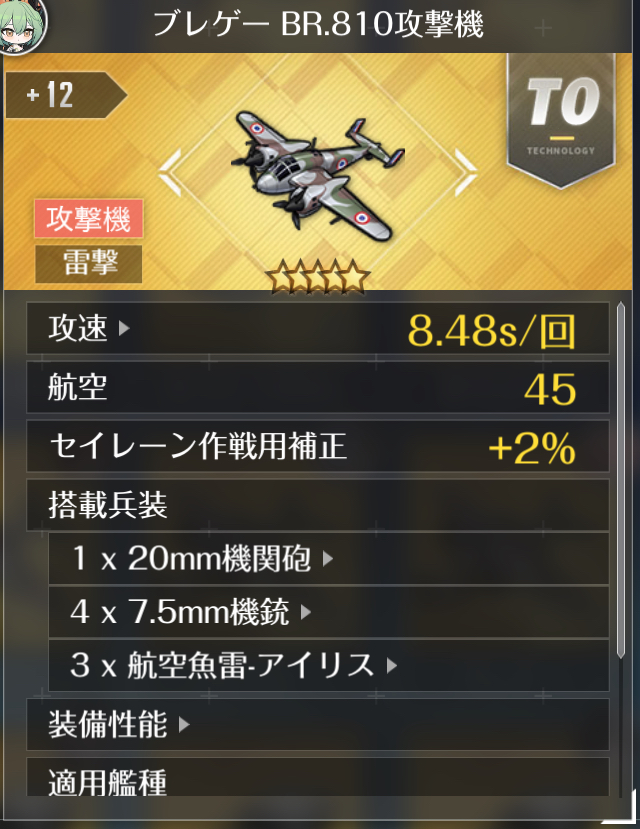This screenshot has height=829, width=640.
Task: Click the 航空 stat row
Action: pyautogui.click(x=318, y=388)
